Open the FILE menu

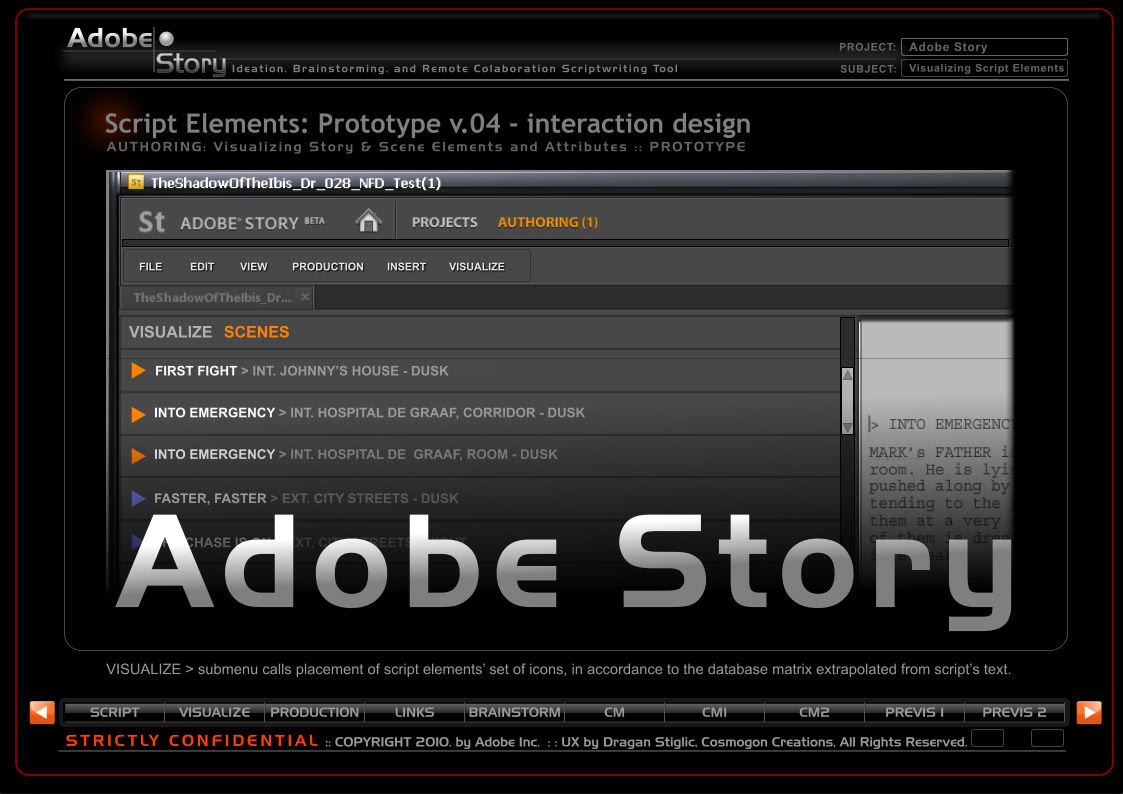(x=150, y=266)
